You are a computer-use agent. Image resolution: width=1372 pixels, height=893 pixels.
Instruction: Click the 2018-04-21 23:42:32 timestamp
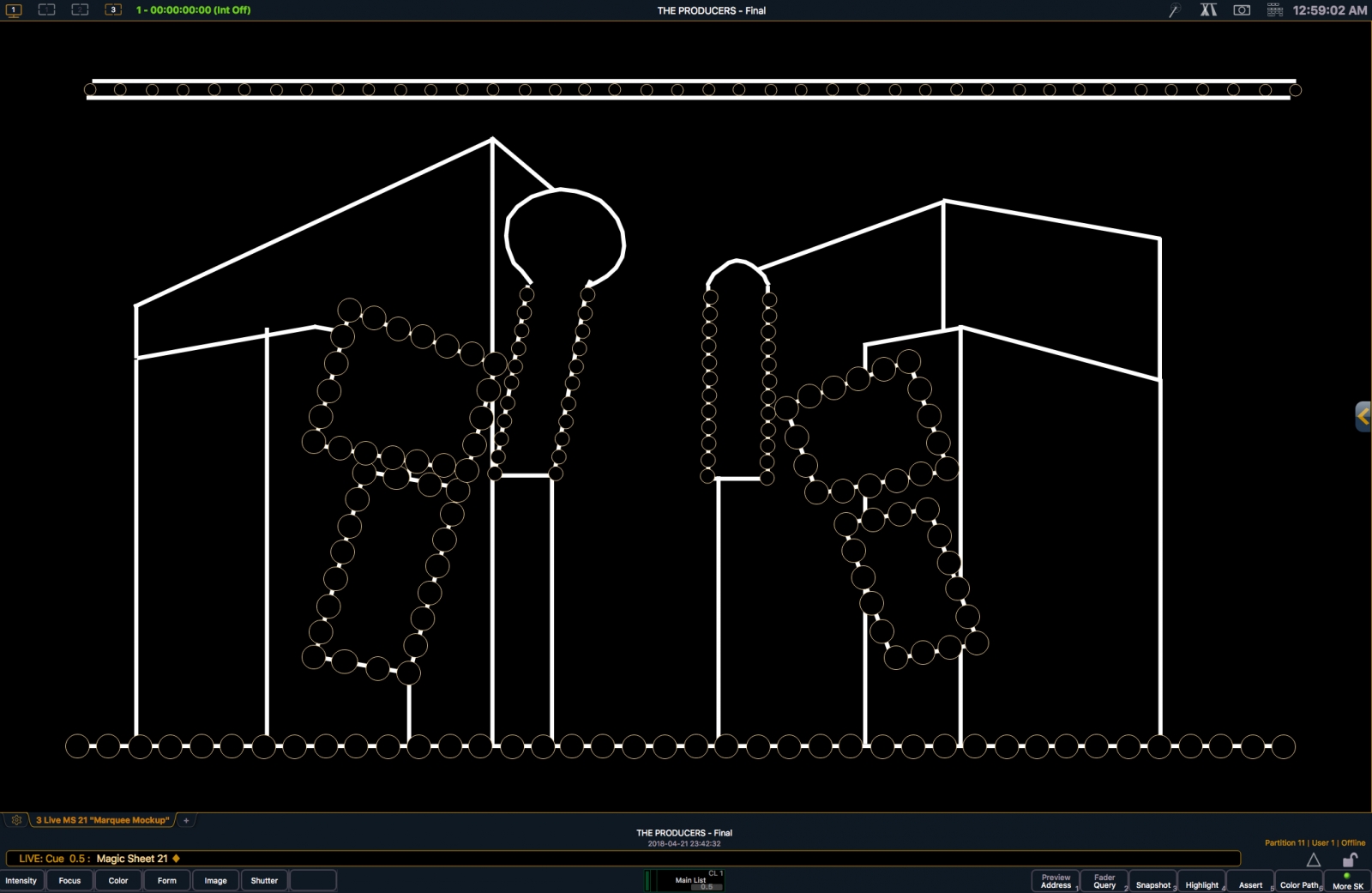point(684,844)
